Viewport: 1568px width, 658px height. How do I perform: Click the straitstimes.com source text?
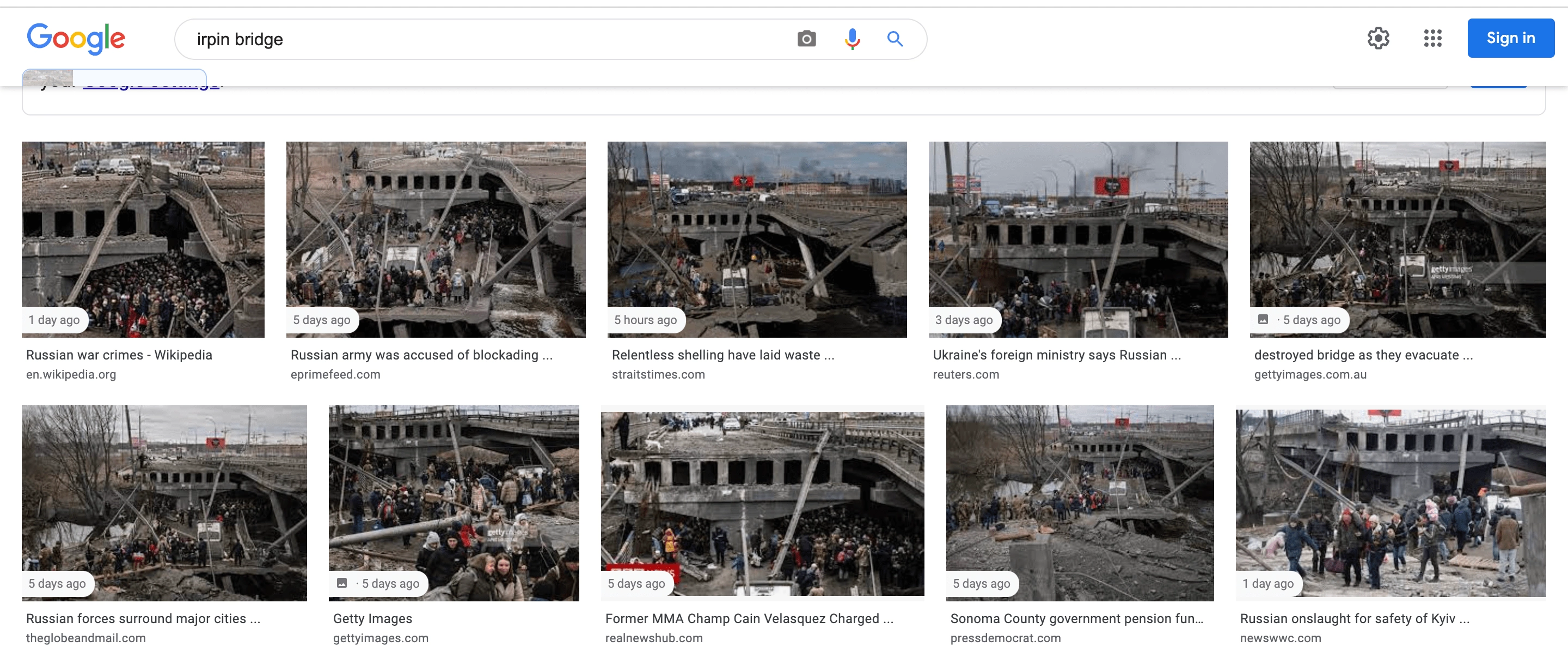point(659,375)
